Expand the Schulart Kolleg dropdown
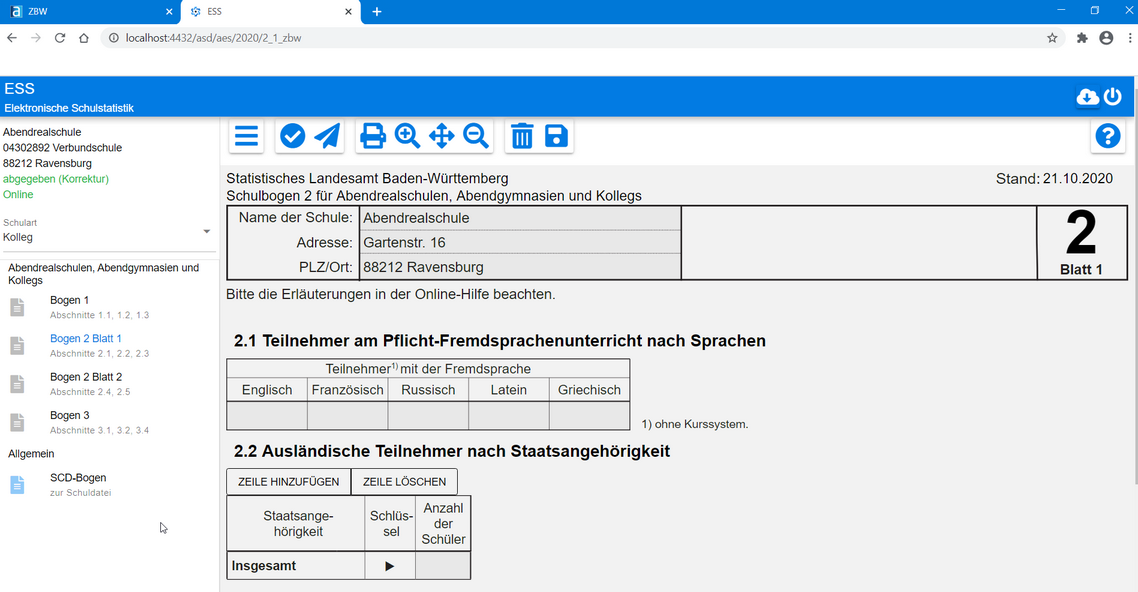This screenshot has width=1138, height=592. [207, 232]
